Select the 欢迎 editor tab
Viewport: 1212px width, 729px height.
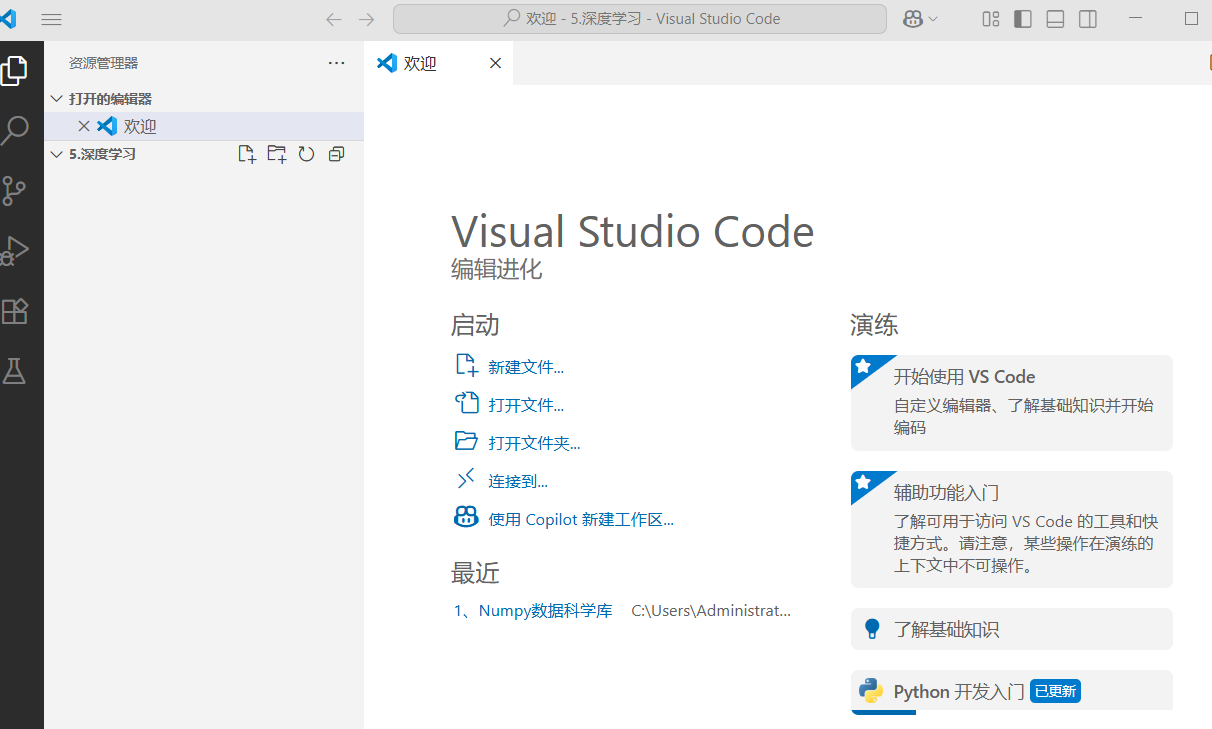tap(439, 63)
